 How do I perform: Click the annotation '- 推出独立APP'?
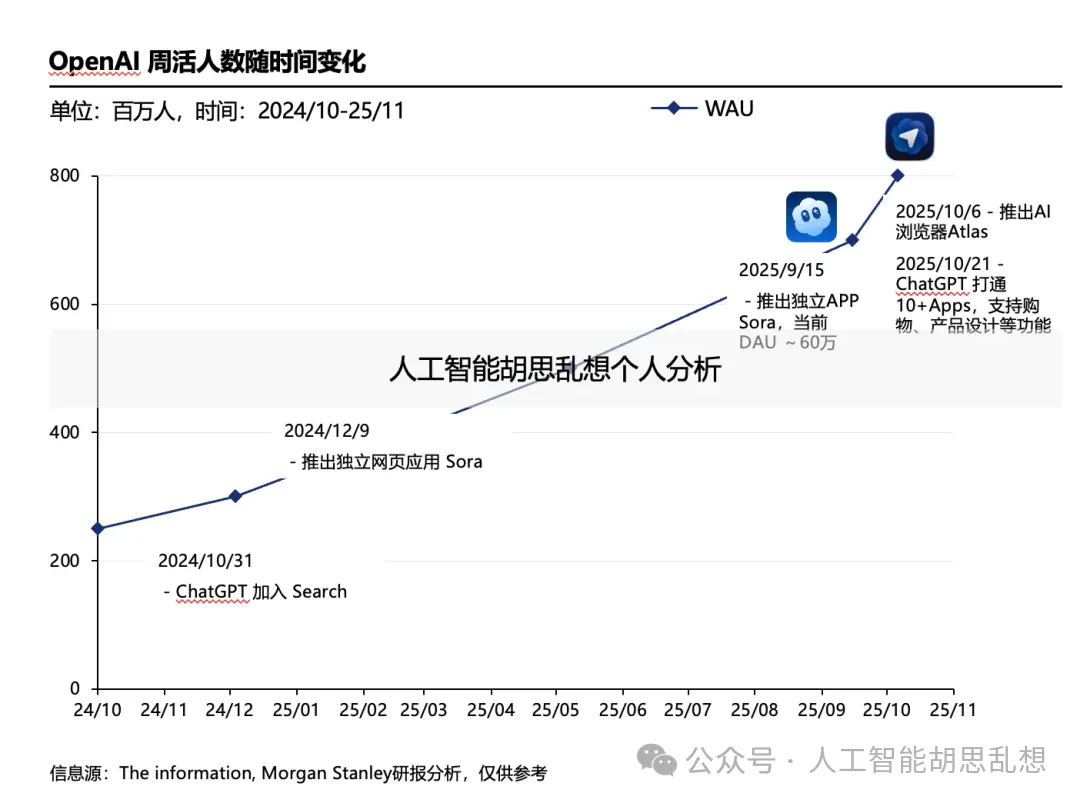802,301
